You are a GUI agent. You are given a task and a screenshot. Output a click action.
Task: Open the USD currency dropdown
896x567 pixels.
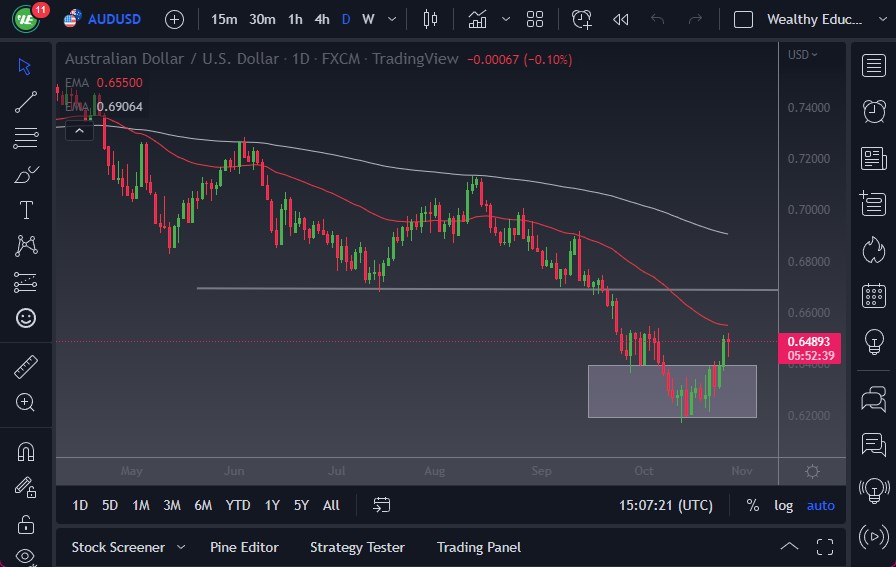(802, 55)
